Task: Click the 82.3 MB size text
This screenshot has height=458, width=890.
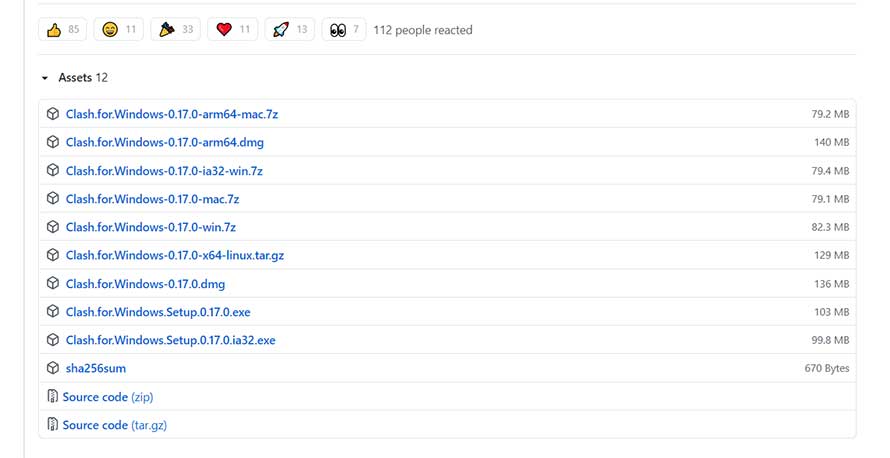Action: point(830,227)
